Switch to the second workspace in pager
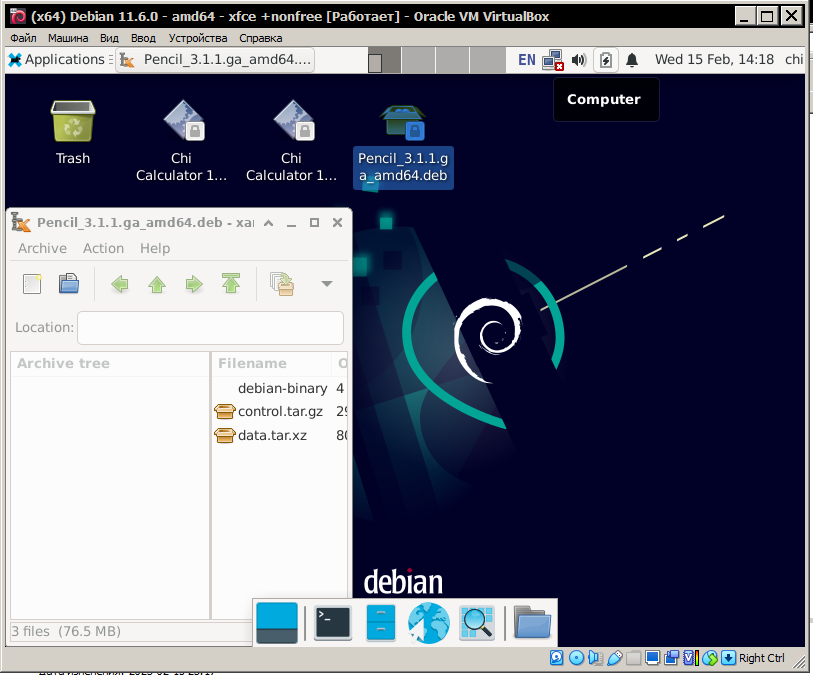 [418, 60]
